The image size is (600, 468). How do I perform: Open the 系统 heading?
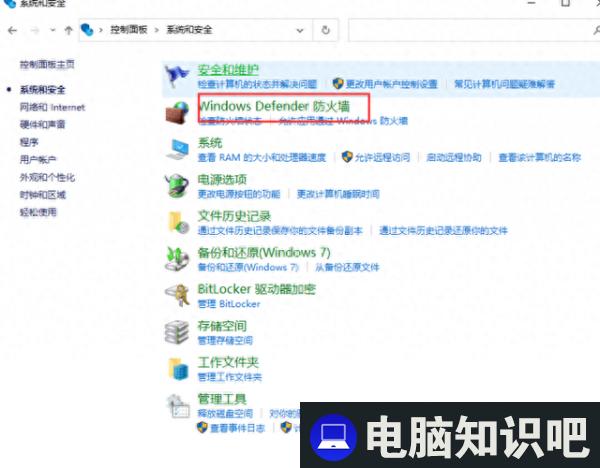point(210,143)
